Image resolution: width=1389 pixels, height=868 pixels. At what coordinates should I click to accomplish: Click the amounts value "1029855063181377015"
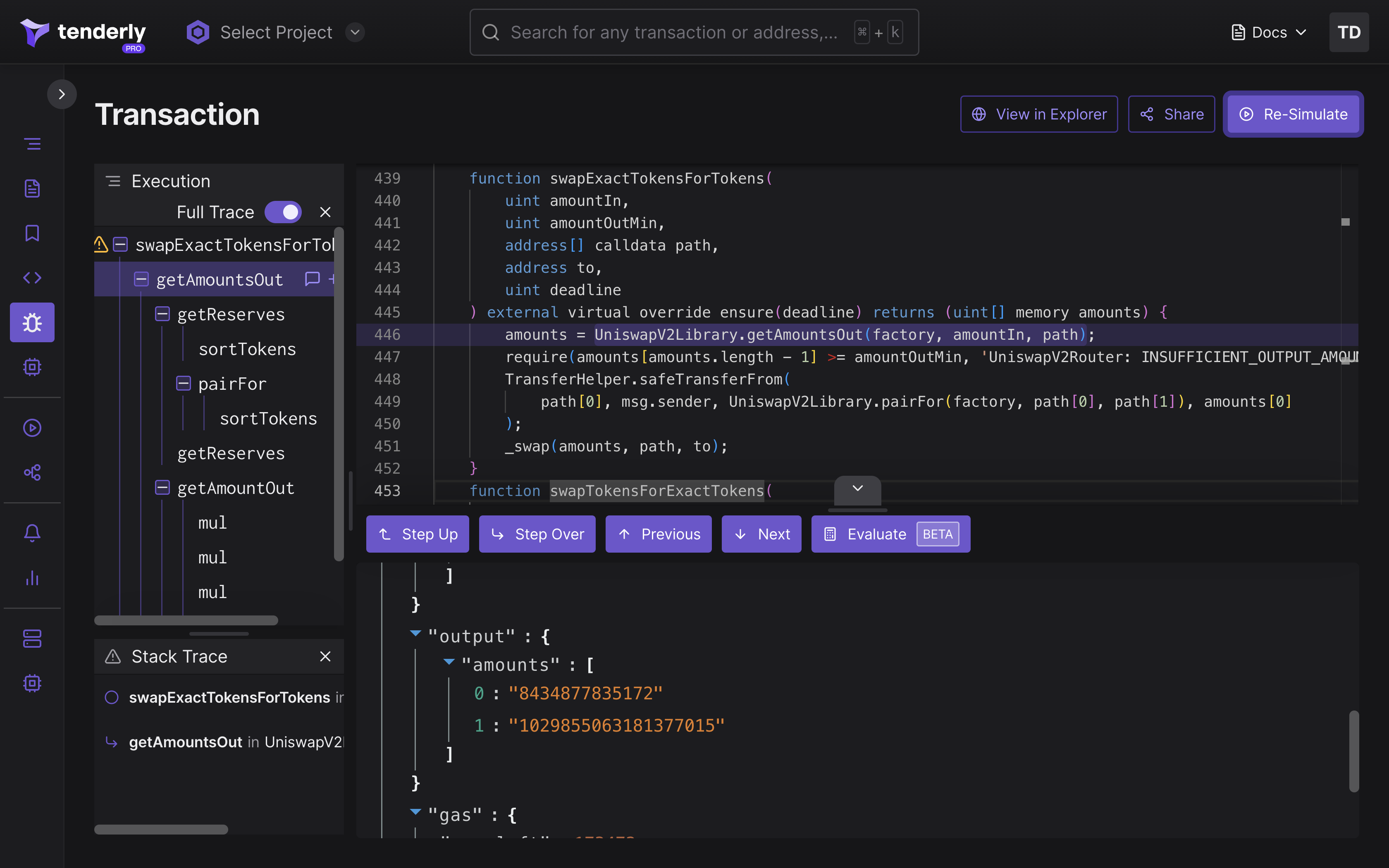click(616, 726)
